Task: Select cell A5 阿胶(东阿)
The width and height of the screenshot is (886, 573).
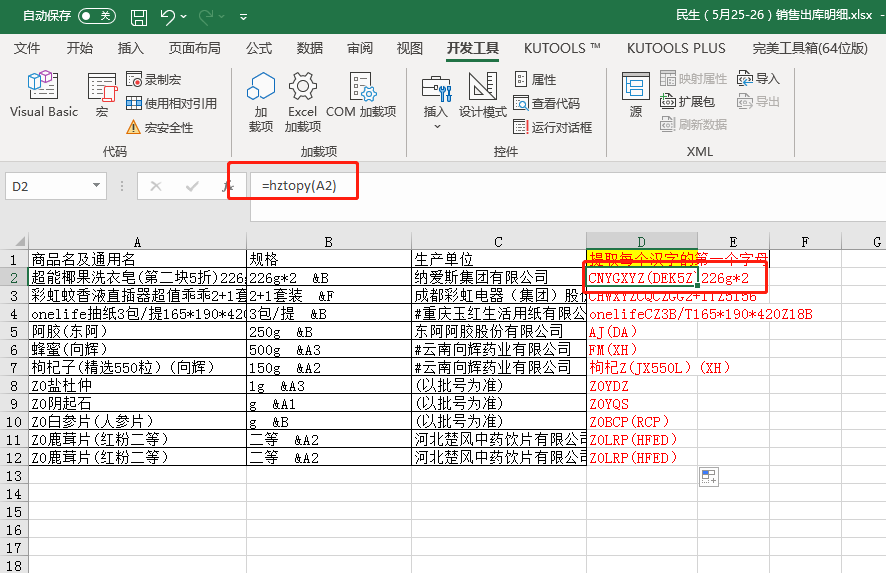Action: click(x=137, y=332)
